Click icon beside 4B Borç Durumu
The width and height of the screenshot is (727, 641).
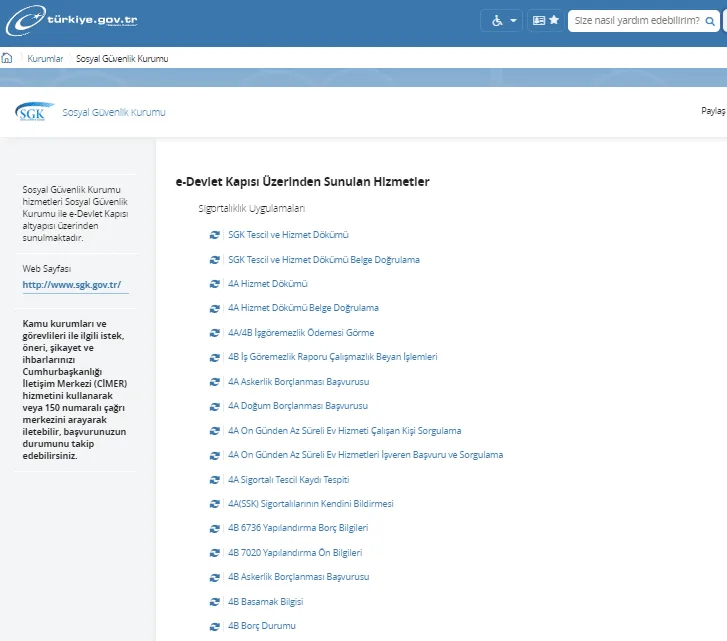point(215,626)
